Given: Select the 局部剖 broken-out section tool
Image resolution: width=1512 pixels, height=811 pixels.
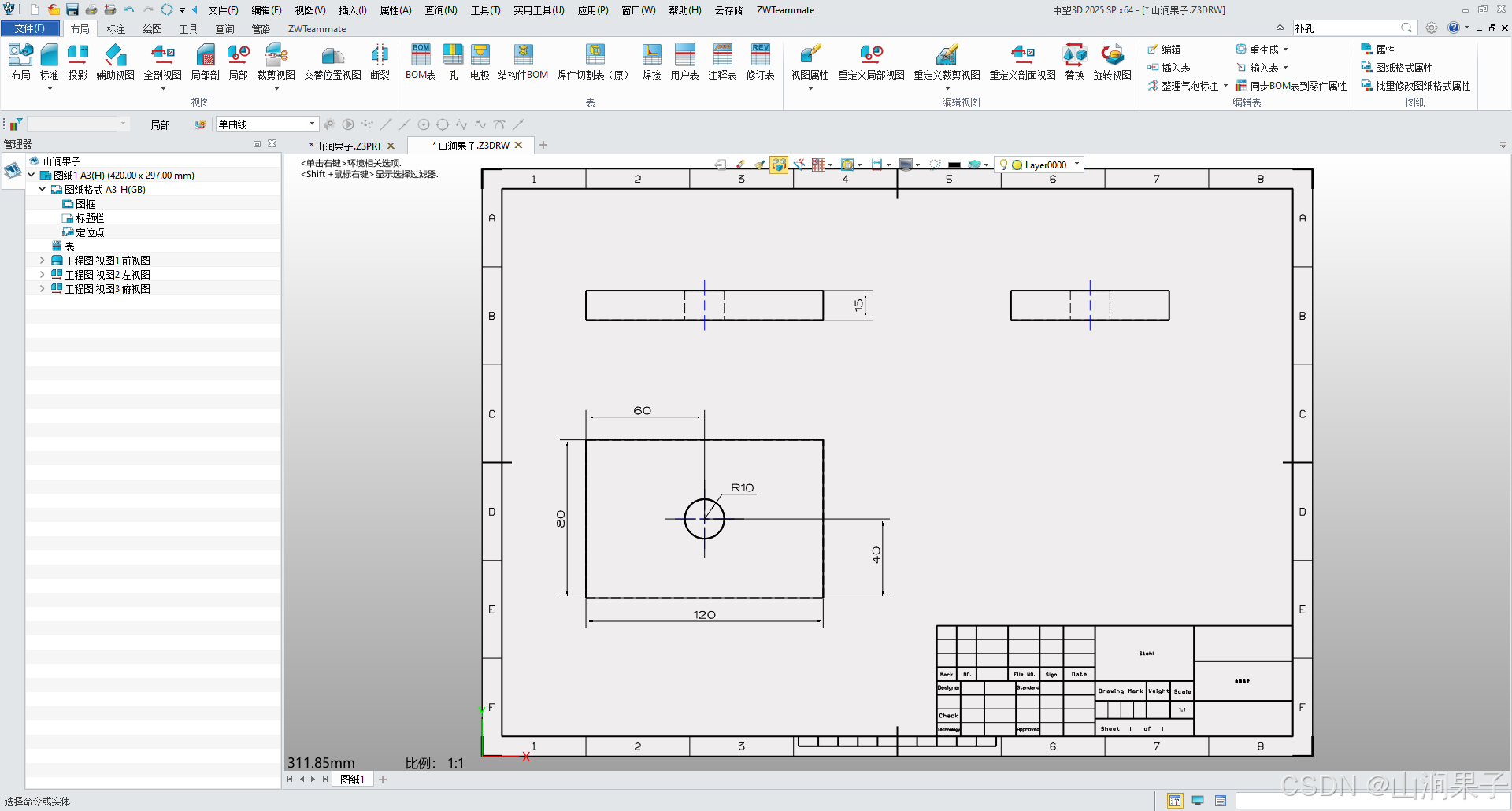Looking at the screenshot, I should (205, 61).
